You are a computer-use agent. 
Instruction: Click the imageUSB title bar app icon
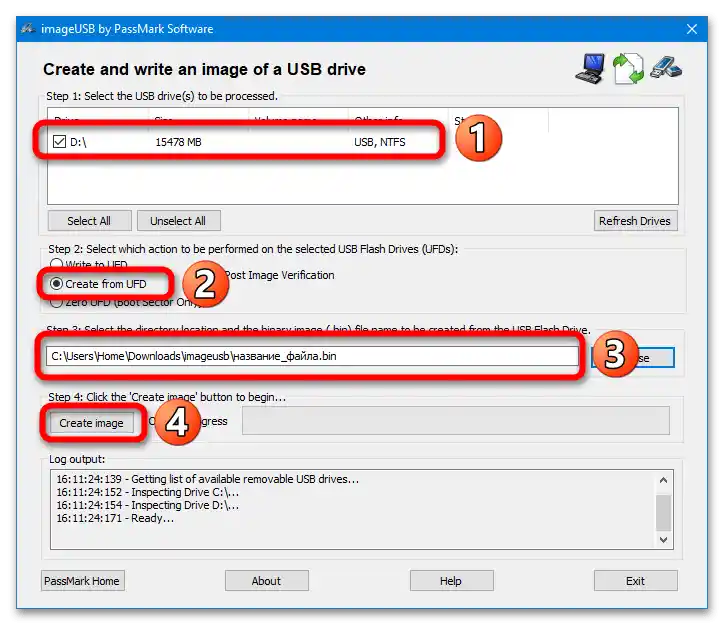28,29
